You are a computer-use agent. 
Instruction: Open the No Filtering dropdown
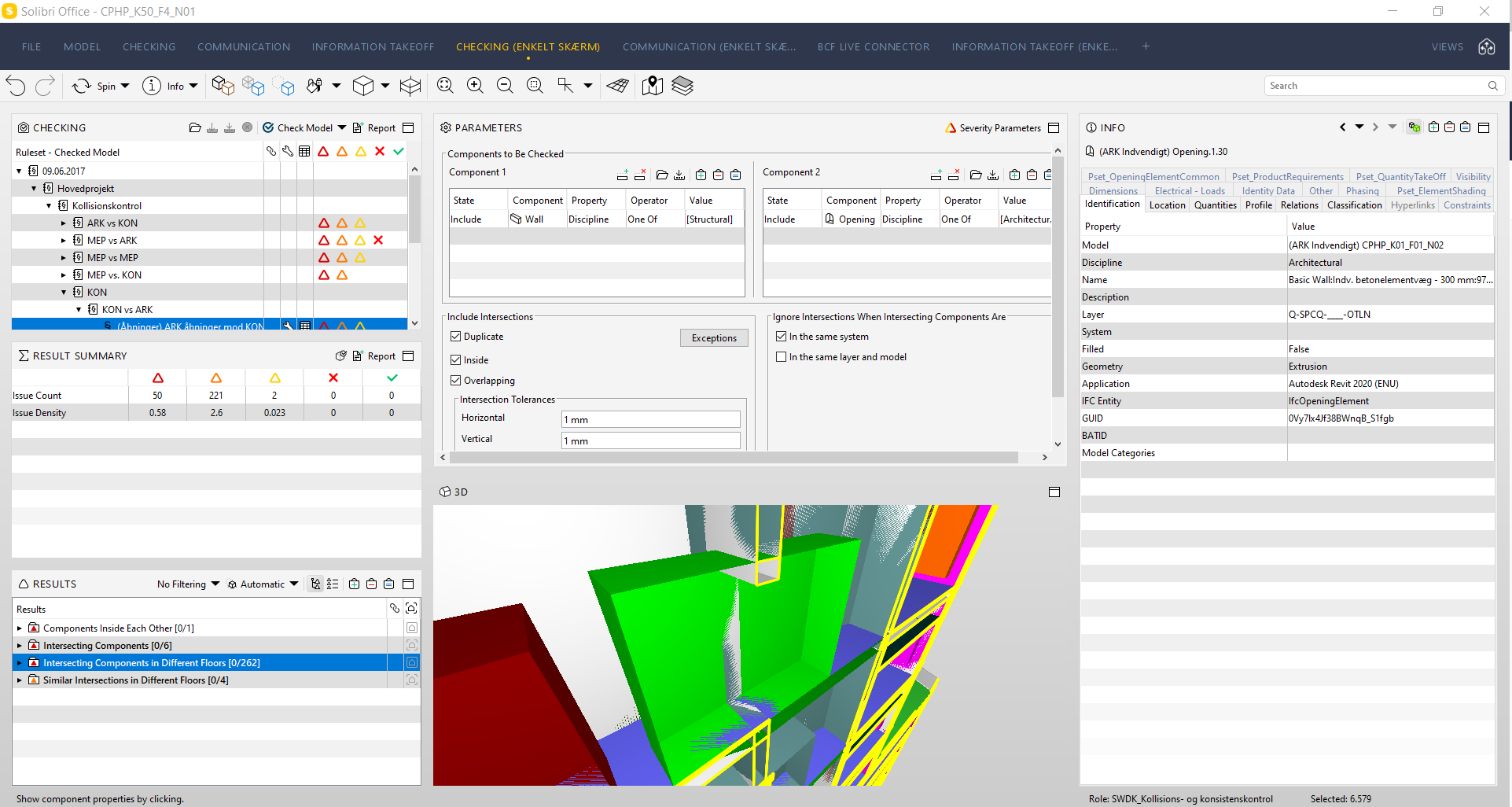click(189, 584)
